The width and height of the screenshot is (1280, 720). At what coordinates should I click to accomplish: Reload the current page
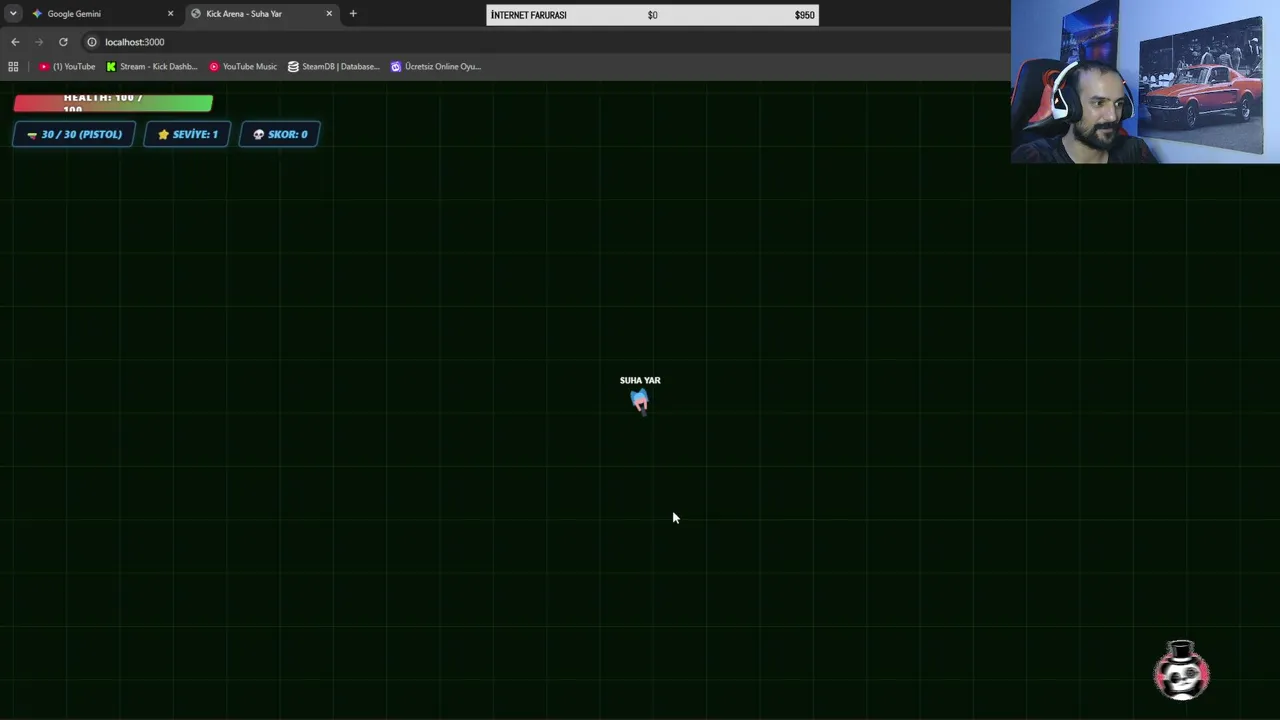63,42
